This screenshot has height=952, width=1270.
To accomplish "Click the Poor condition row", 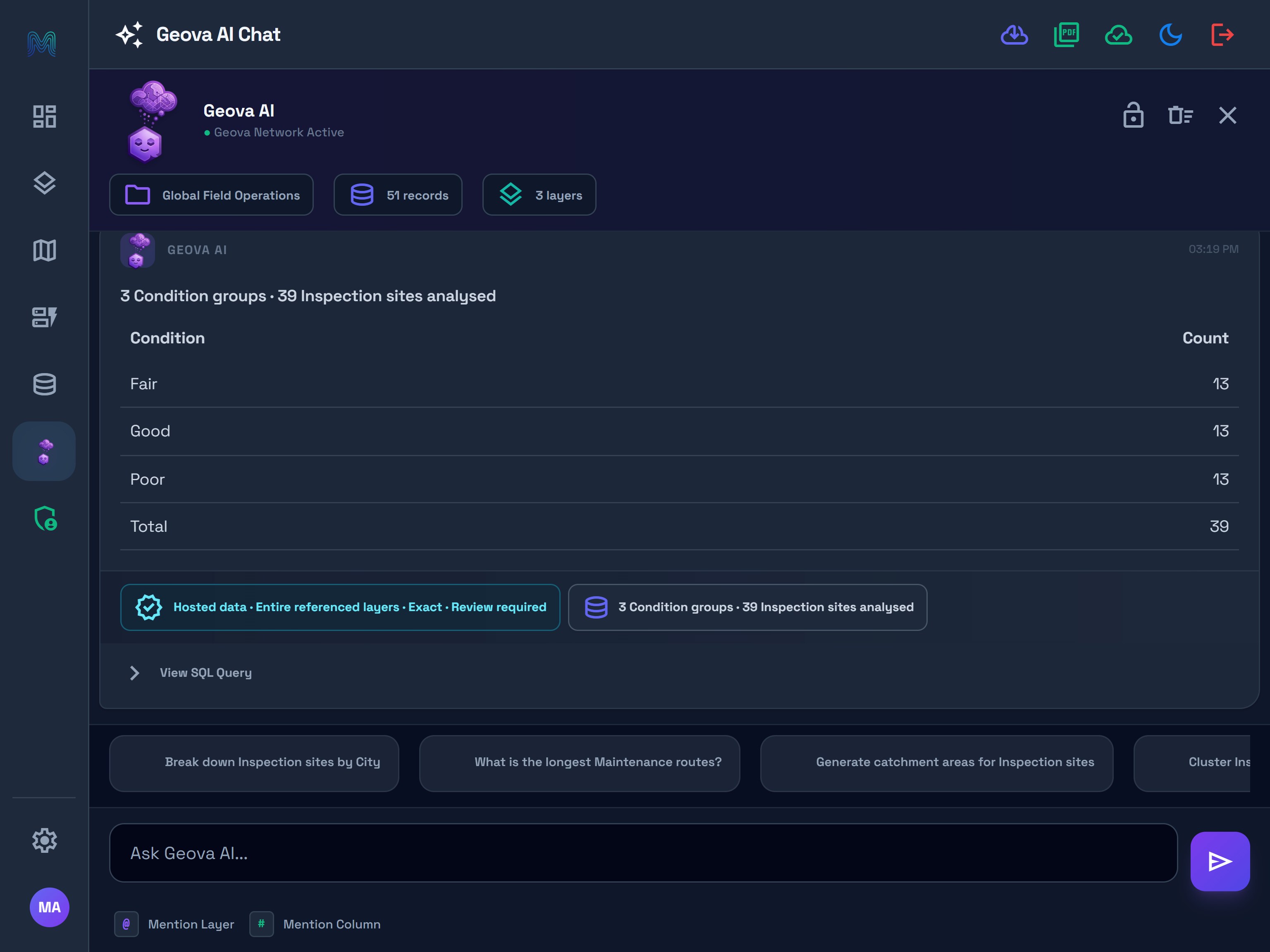I will pos(679,480).
